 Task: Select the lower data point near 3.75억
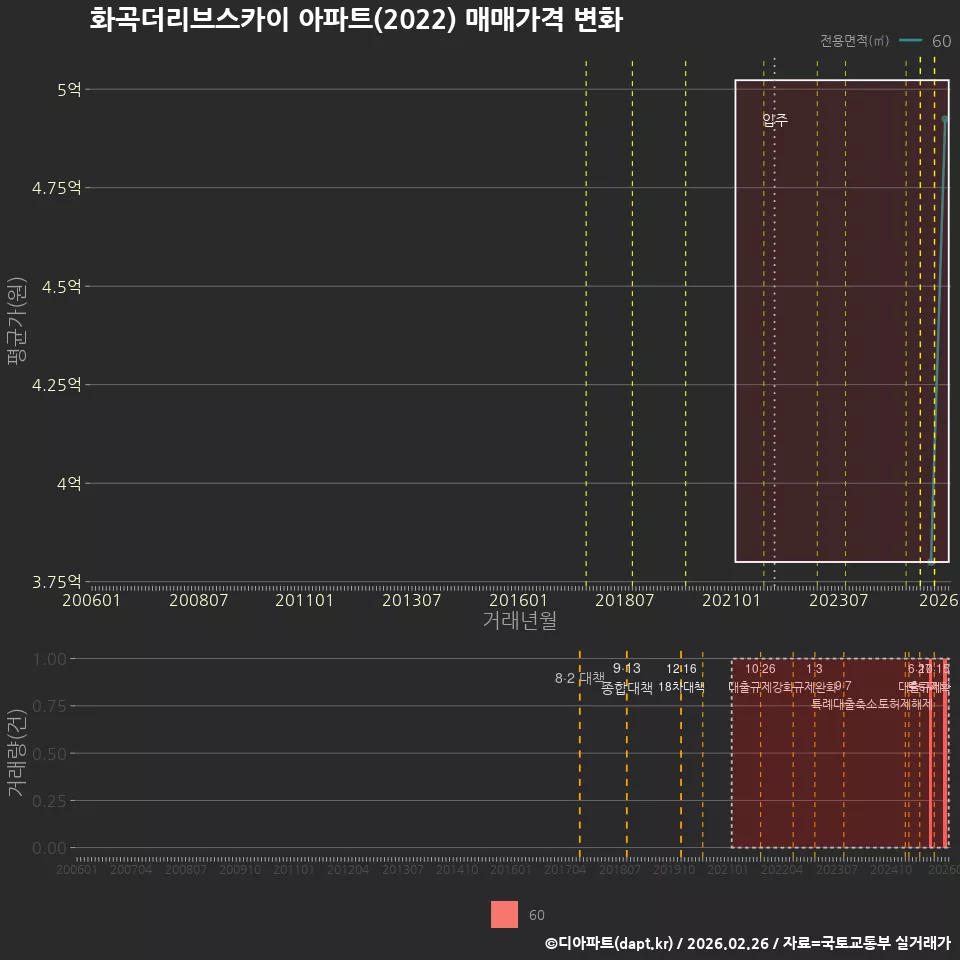click(931, 561)
